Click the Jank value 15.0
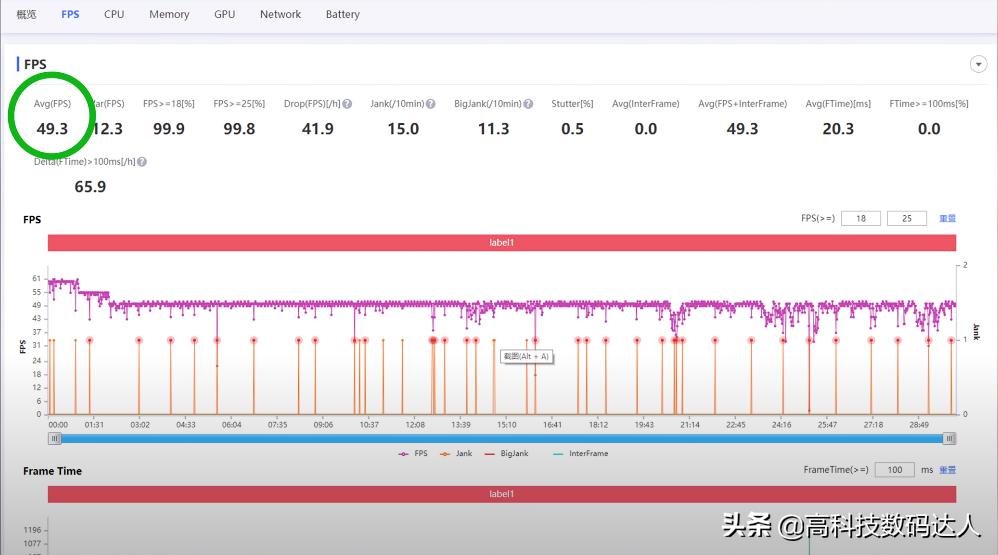 404,129
